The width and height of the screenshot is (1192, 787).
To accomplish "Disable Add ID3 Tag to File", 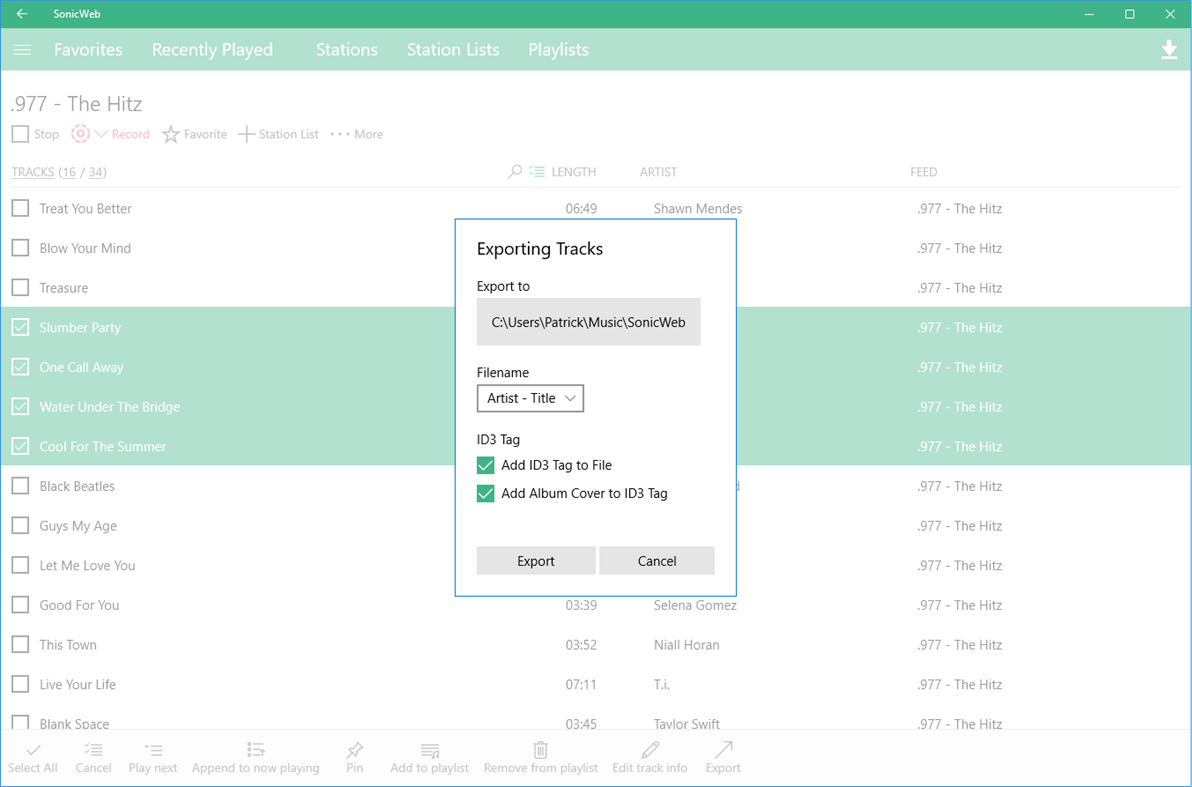I will tap(485, 465).
